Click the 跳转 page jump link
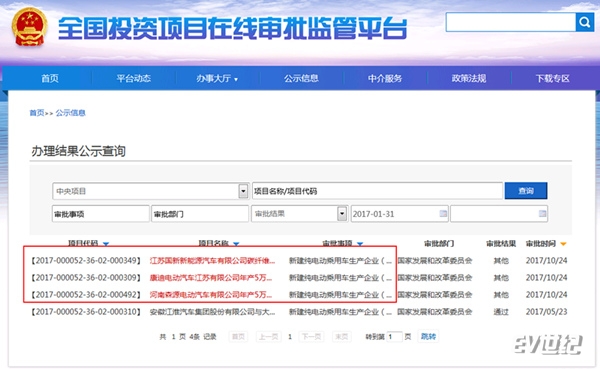This screenshot has height=369, width=600. click(x=428, y=336)
